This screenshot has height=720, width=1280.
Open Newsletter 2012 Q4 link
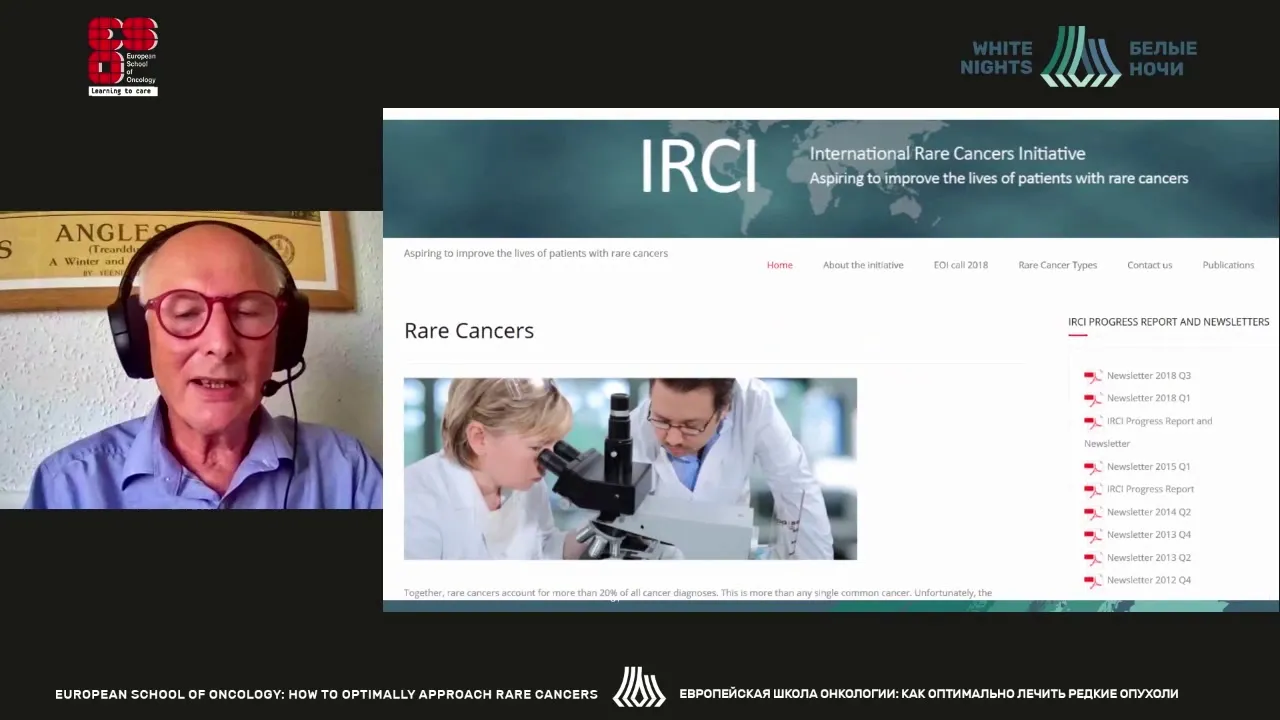(x=1148, y=580)
